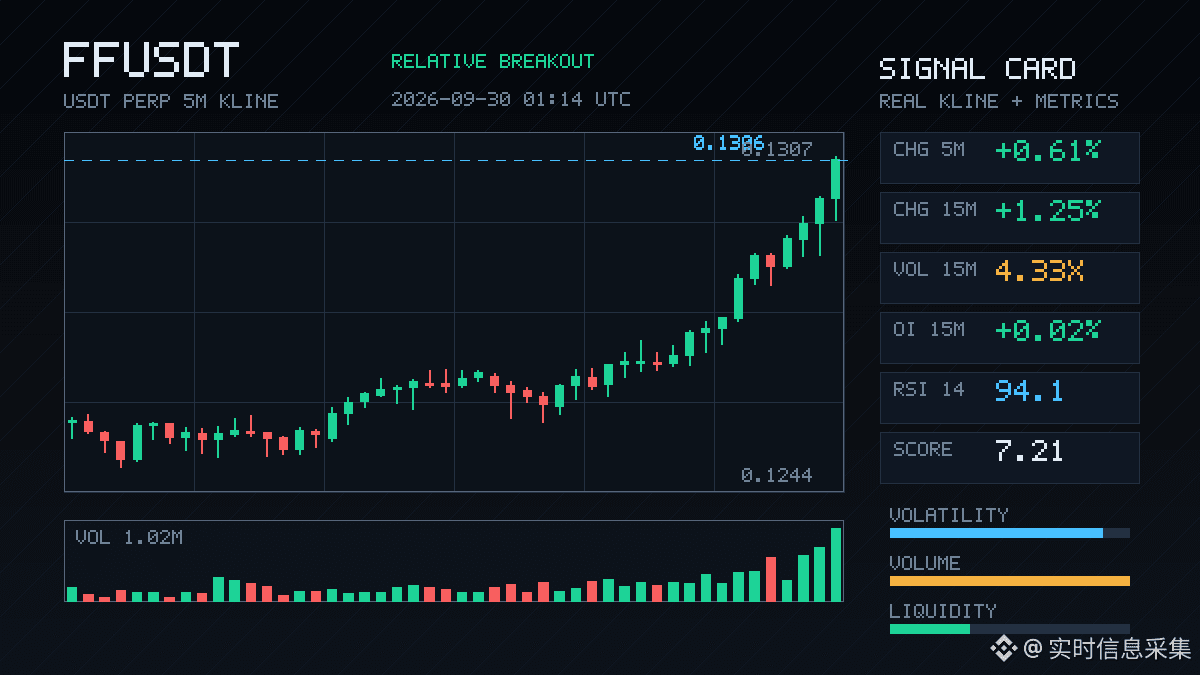Click the 0.1306 current price label
1200x675 pixels.
tap(728, 143)
